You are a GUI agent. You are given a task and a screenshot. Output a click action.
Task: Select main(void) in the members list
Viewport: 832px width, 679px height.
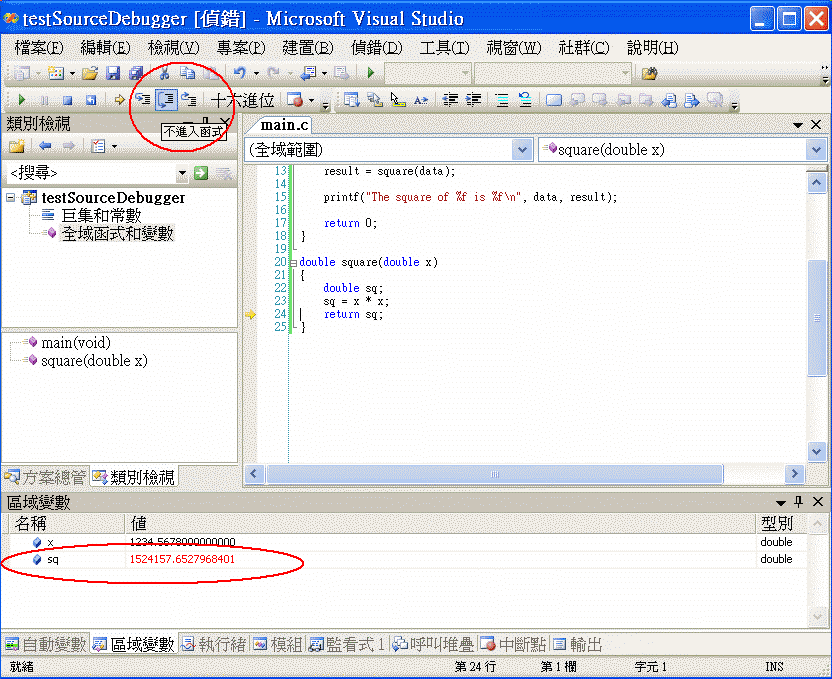point(76,343)
